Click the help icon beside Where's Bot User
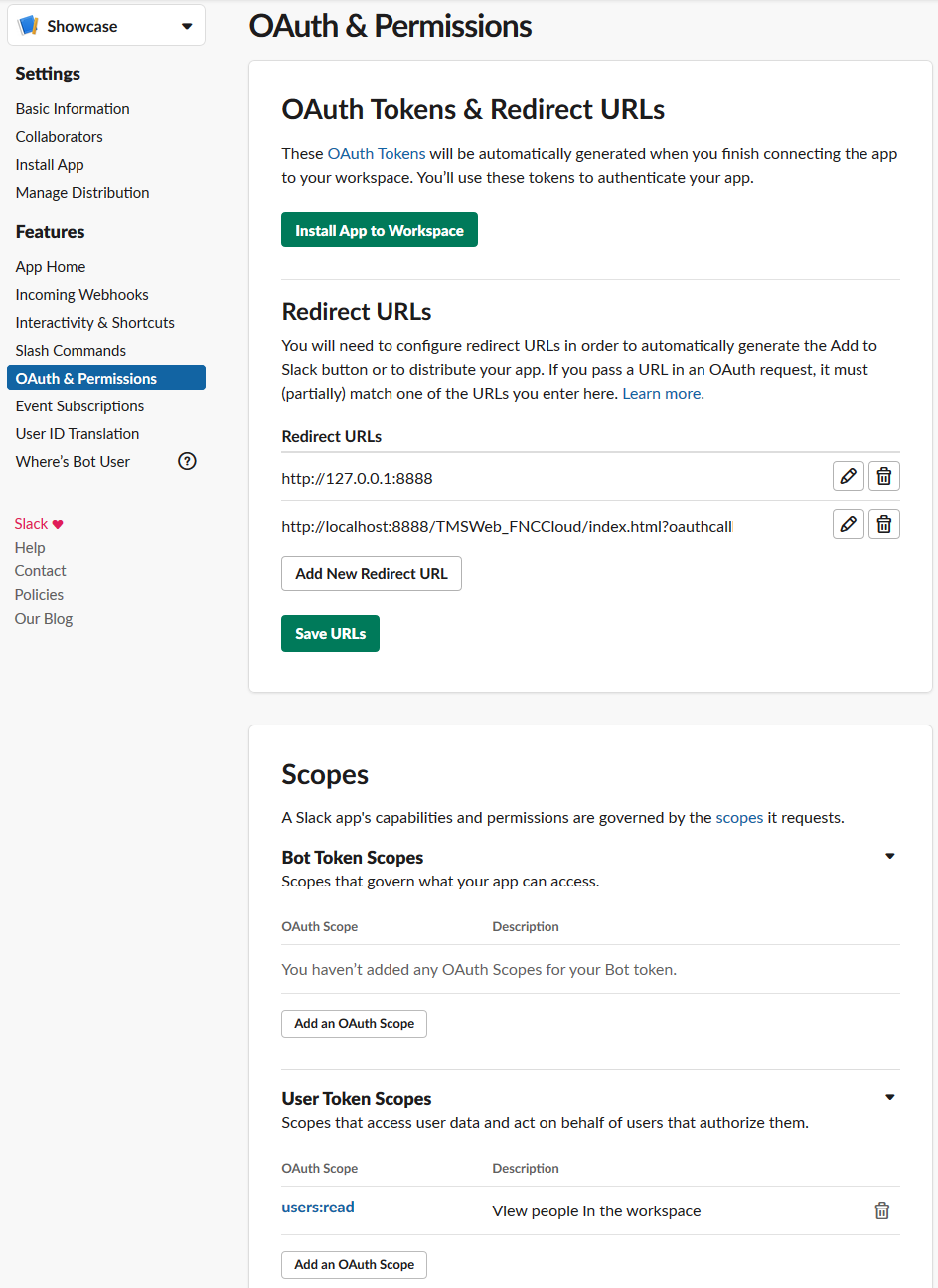938x1288 pixels. point(187,461)
